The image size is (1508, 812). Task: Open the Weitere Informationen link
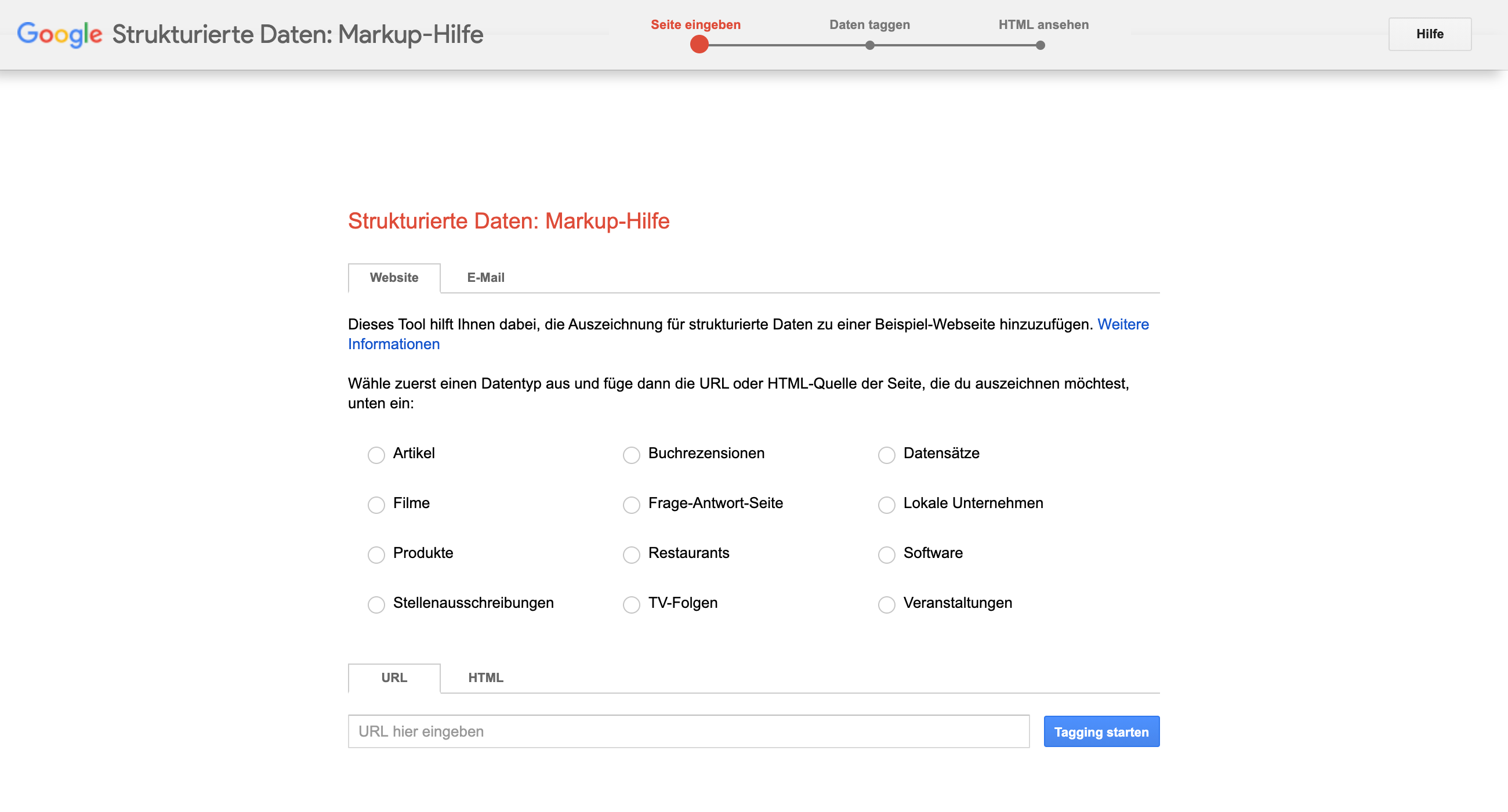coord(1122,324)
